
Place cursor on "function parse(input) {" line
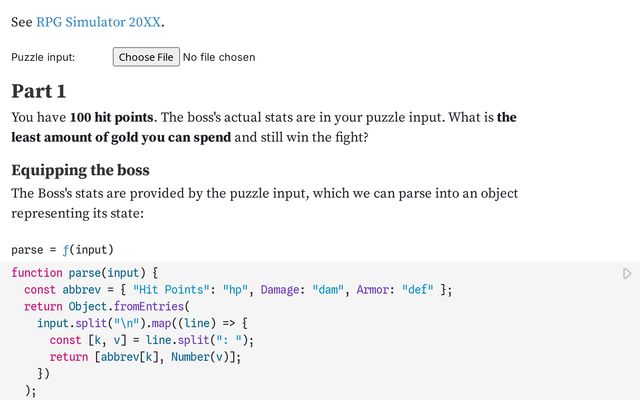click(x=85, y=272)
